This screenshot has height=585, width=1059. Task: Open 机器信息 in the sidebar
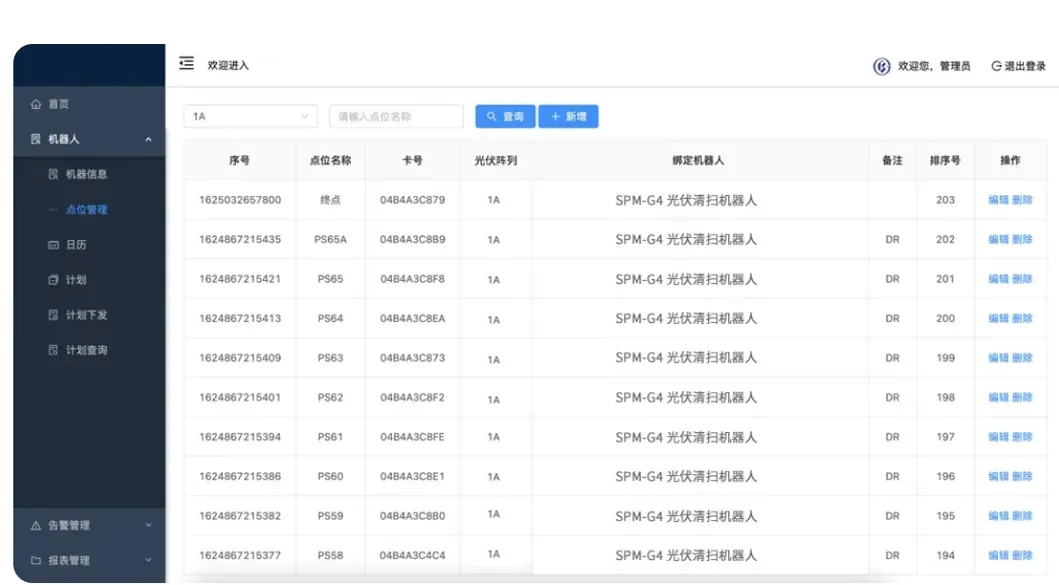86,174
